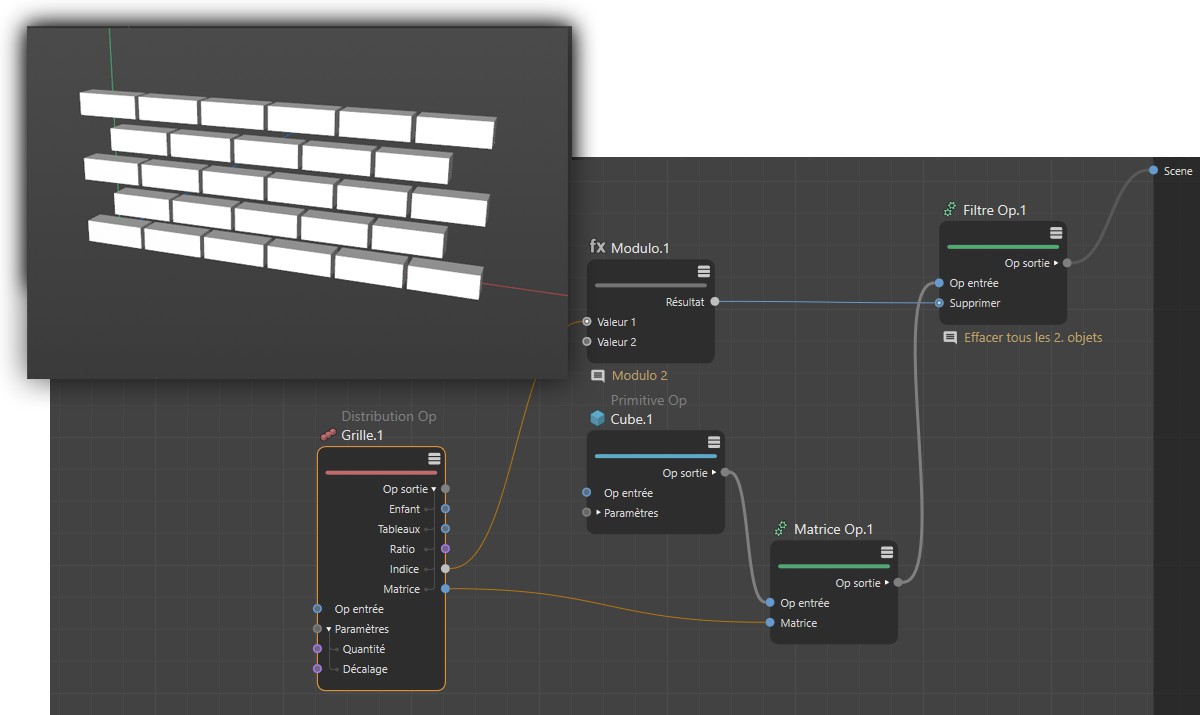Screen dimensions: 1200x715
Task: Select the Scene output port label
Action: pos(1177,171)
